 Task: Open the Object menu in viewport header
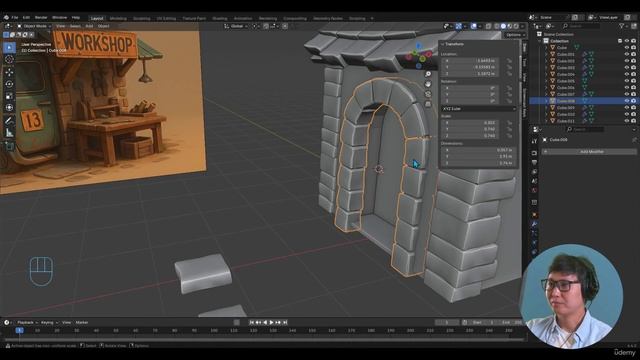point(104,26)
